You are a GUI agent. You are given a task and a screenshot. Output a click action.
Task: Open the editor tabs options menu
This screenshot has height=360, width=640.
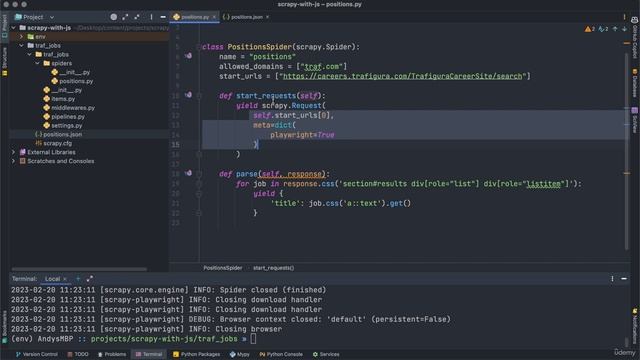(x=624, y=17)
